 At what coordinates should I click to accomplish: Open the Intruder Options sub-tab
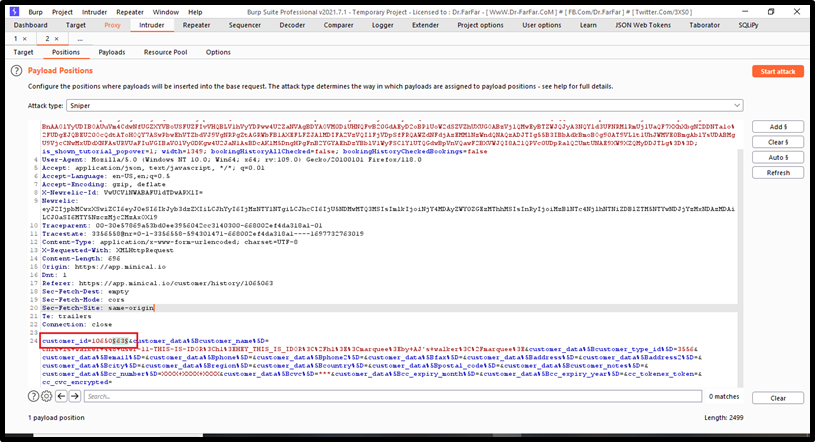click(x=218, y=52)
